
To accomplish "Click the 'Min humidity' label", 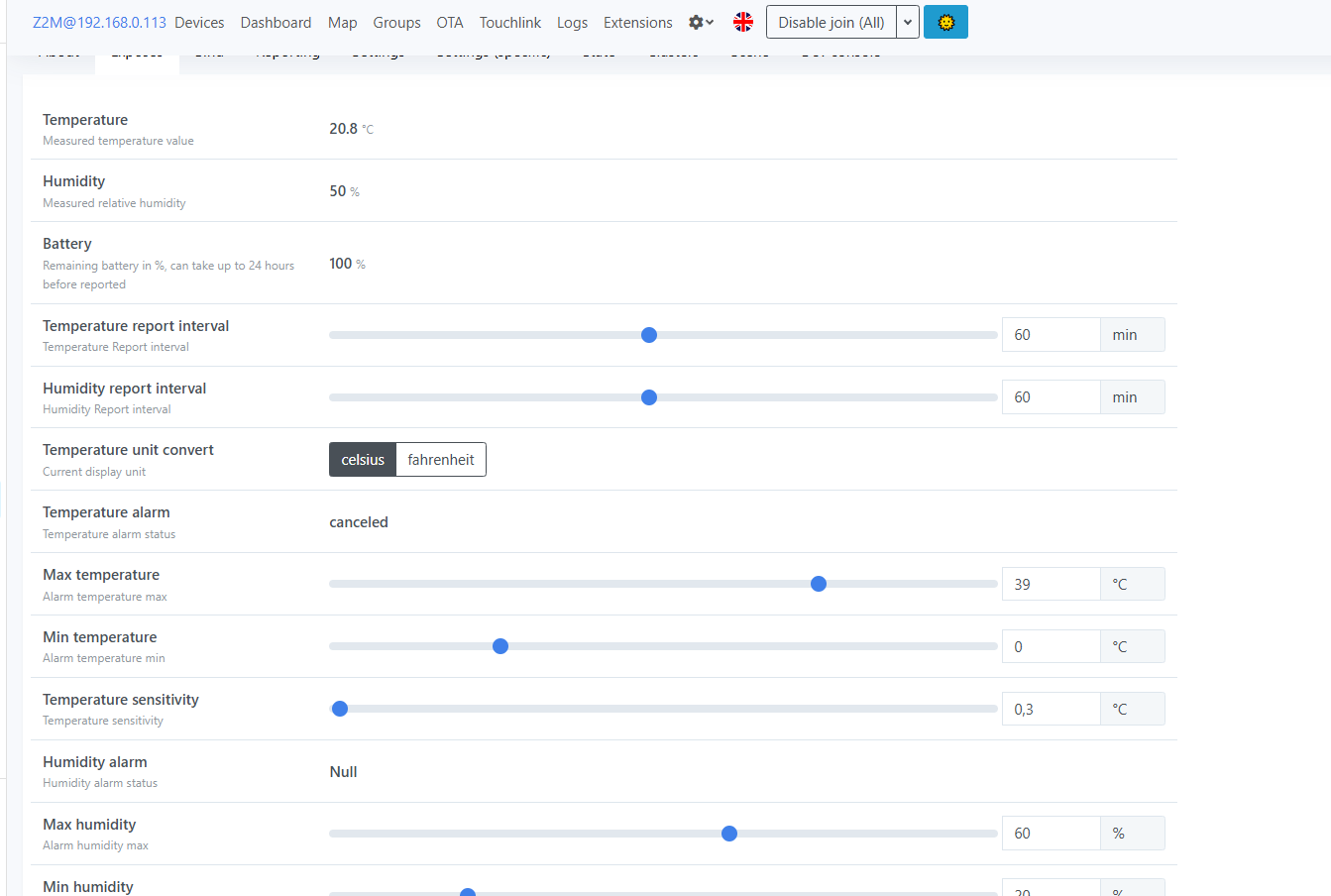I will click(x=88, y=887).
